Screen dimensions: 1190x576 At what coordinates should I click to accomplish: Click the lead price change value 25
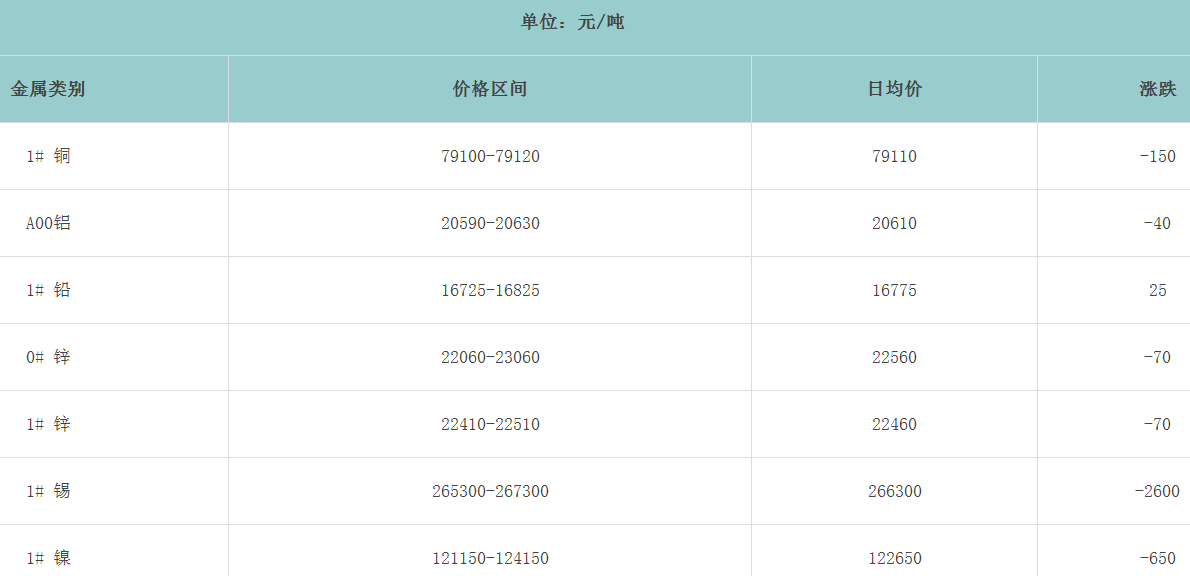[1157, 290]
